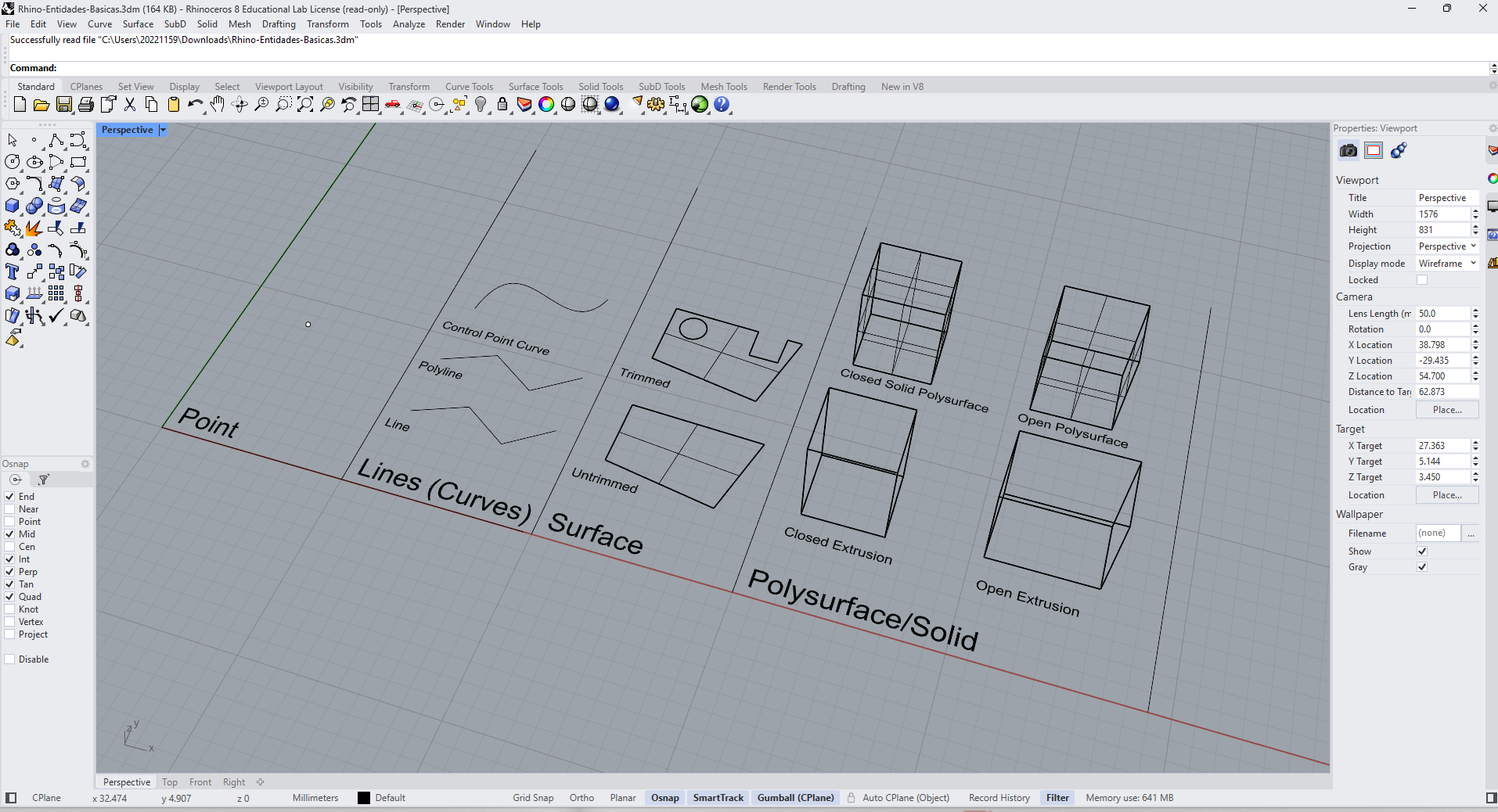Toggle Grid Snap in status bar
1498x812 pixels.
tap(533, 798)
